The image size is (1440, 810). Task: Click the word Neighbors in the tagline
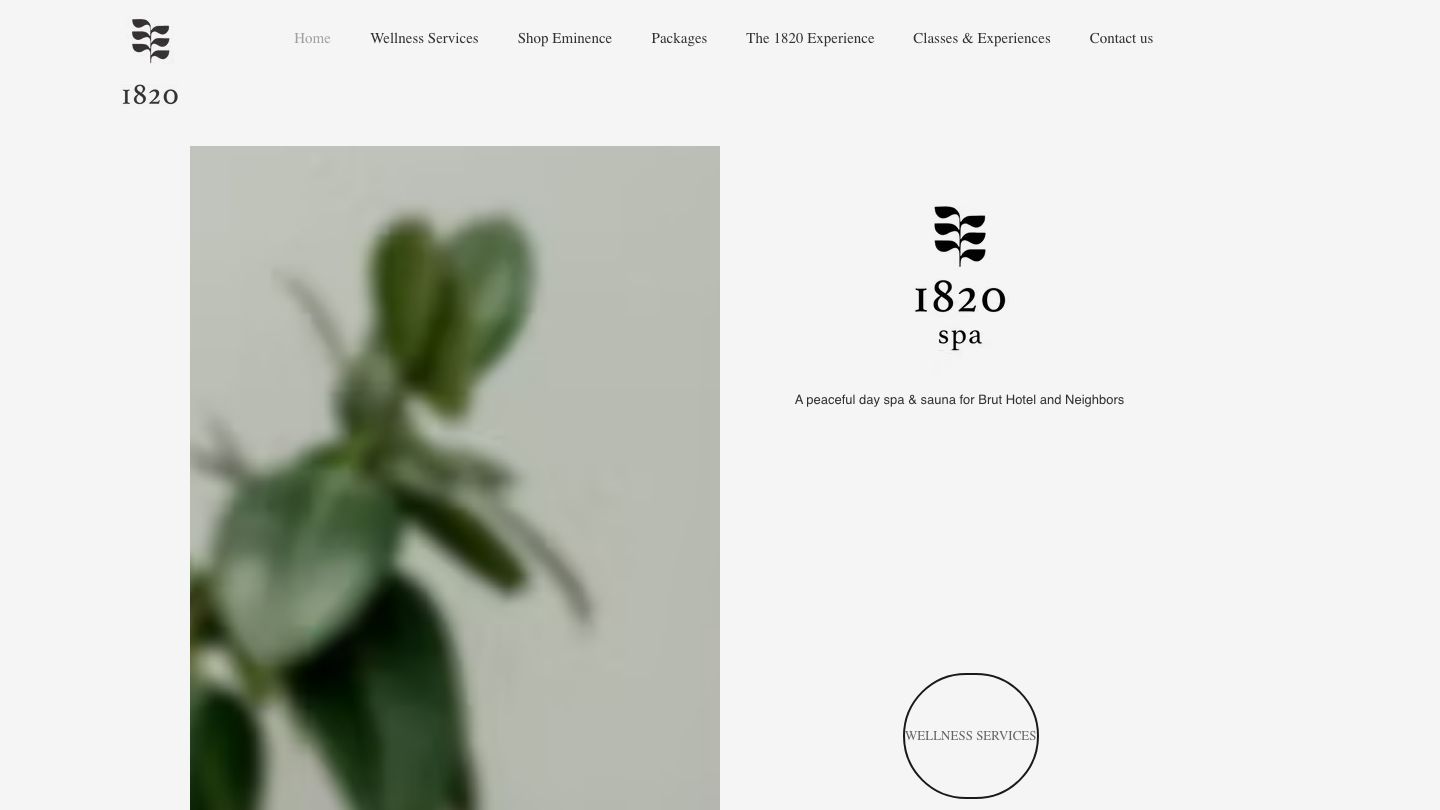point(1094,400)
